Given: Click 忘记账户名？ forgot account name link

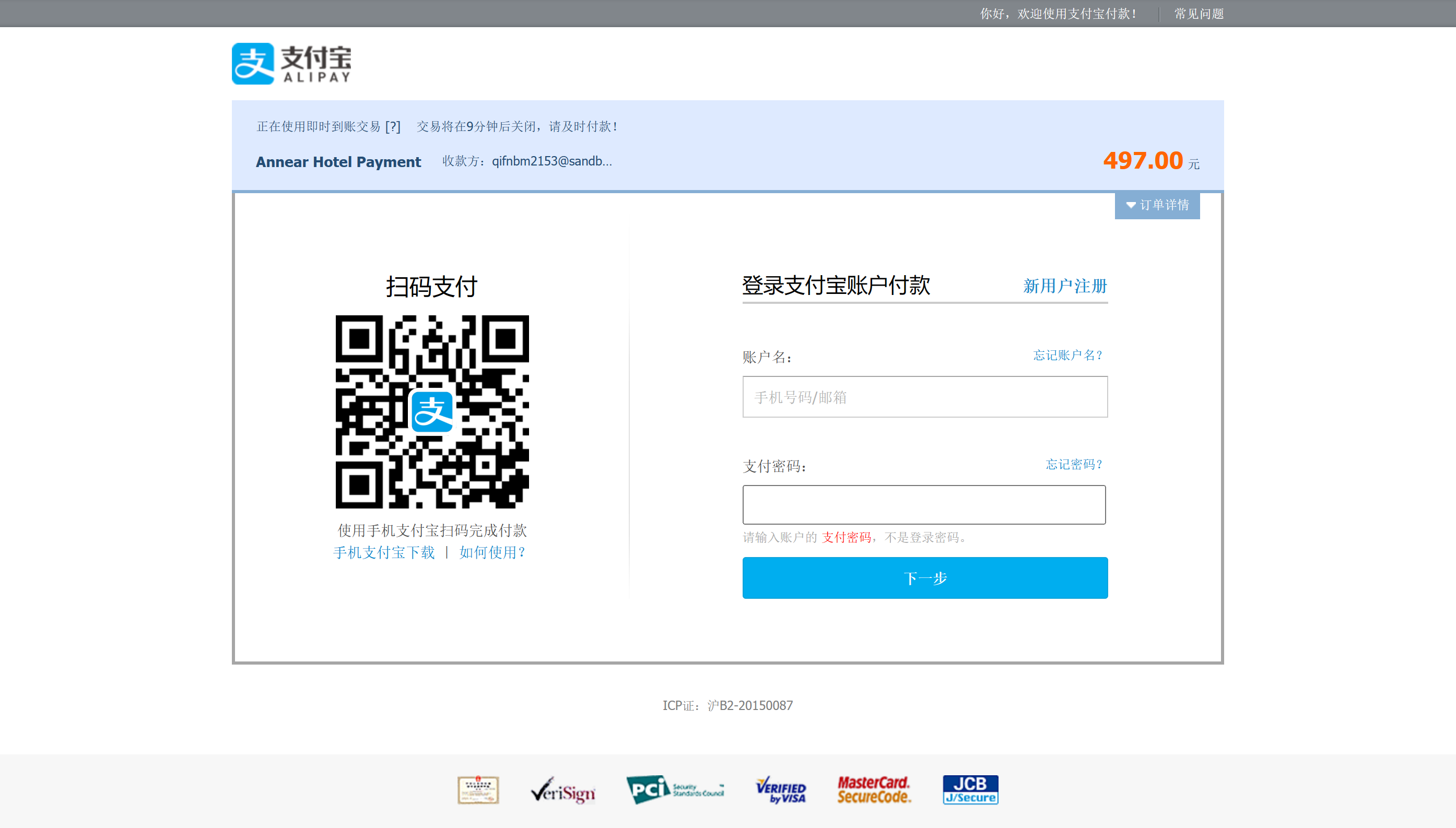Looking at the screenshot, I should 1068,356.
